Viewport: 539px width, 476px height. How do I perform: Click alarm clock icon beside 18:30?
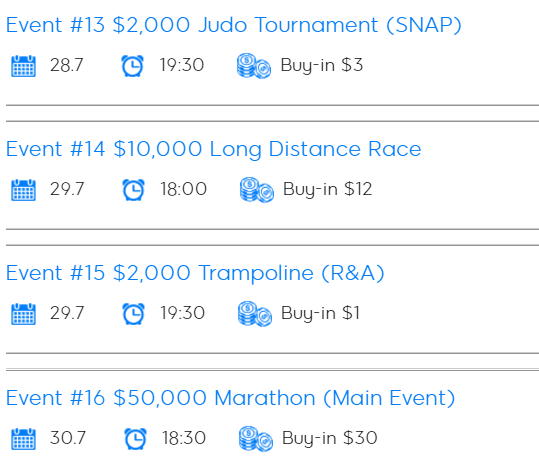click(x=135, y=439)
